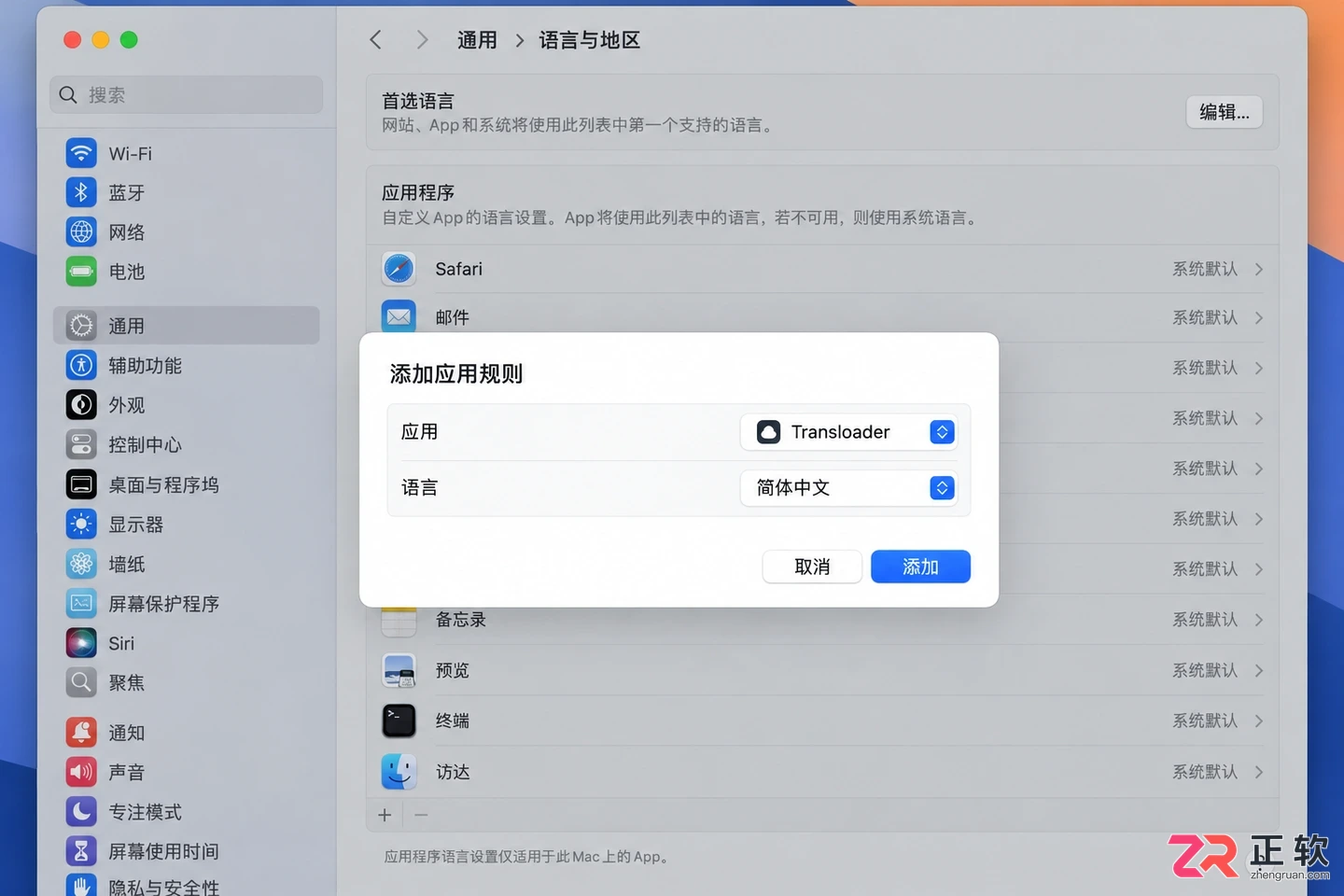This screenshot has height=896, width=1344.
Task: Select the 网络 globe icon
Action: (81, 231)
